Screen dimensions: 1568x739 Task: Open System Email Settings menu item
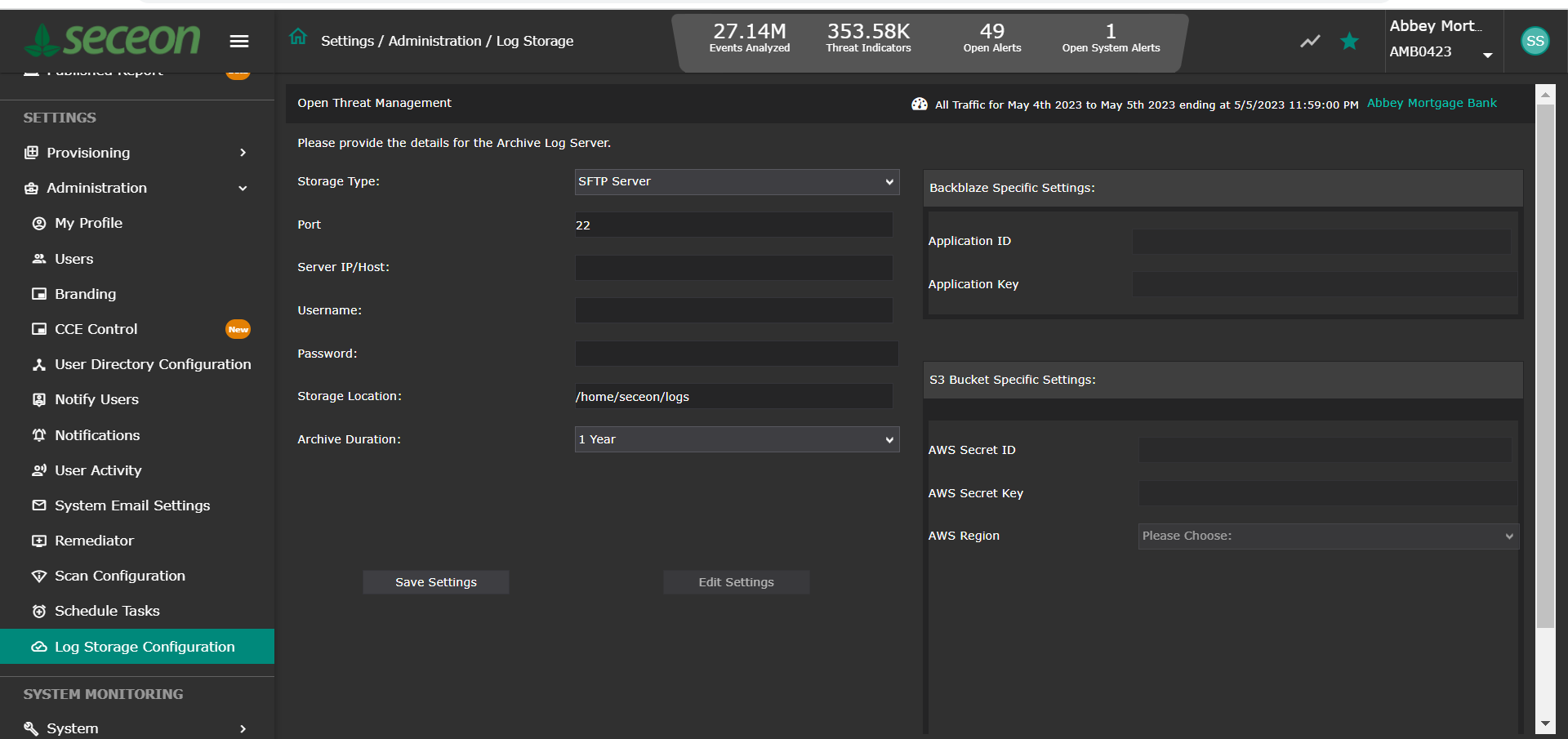tap(131, 505)
